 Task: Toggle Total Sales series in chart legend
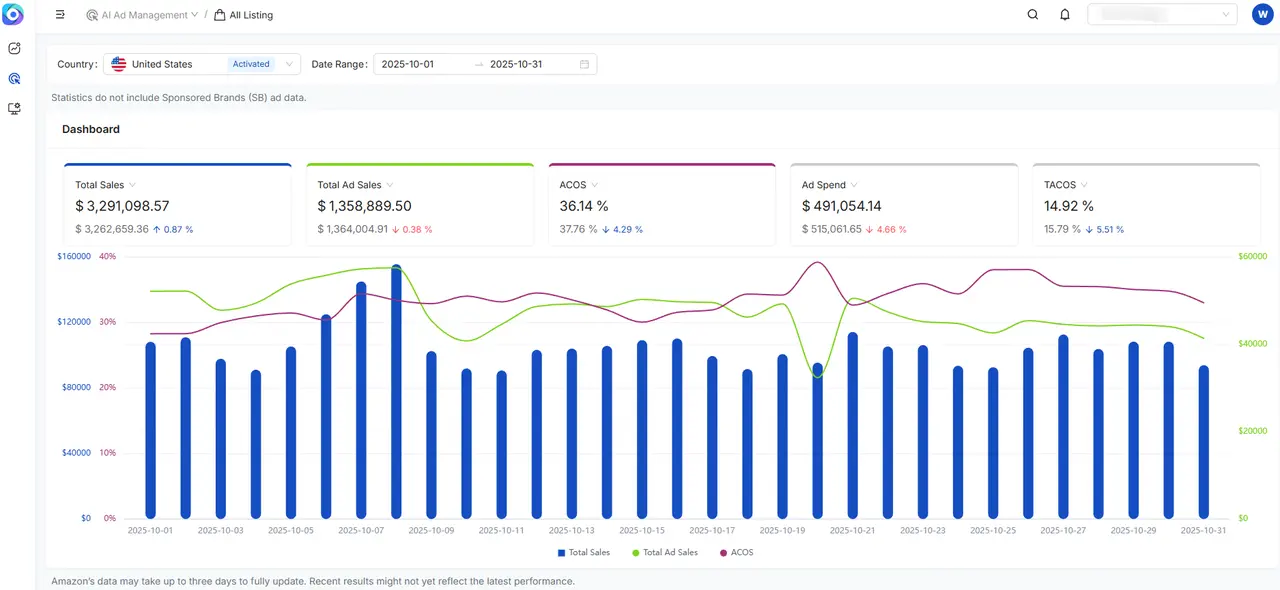click(x=583, y=552)
